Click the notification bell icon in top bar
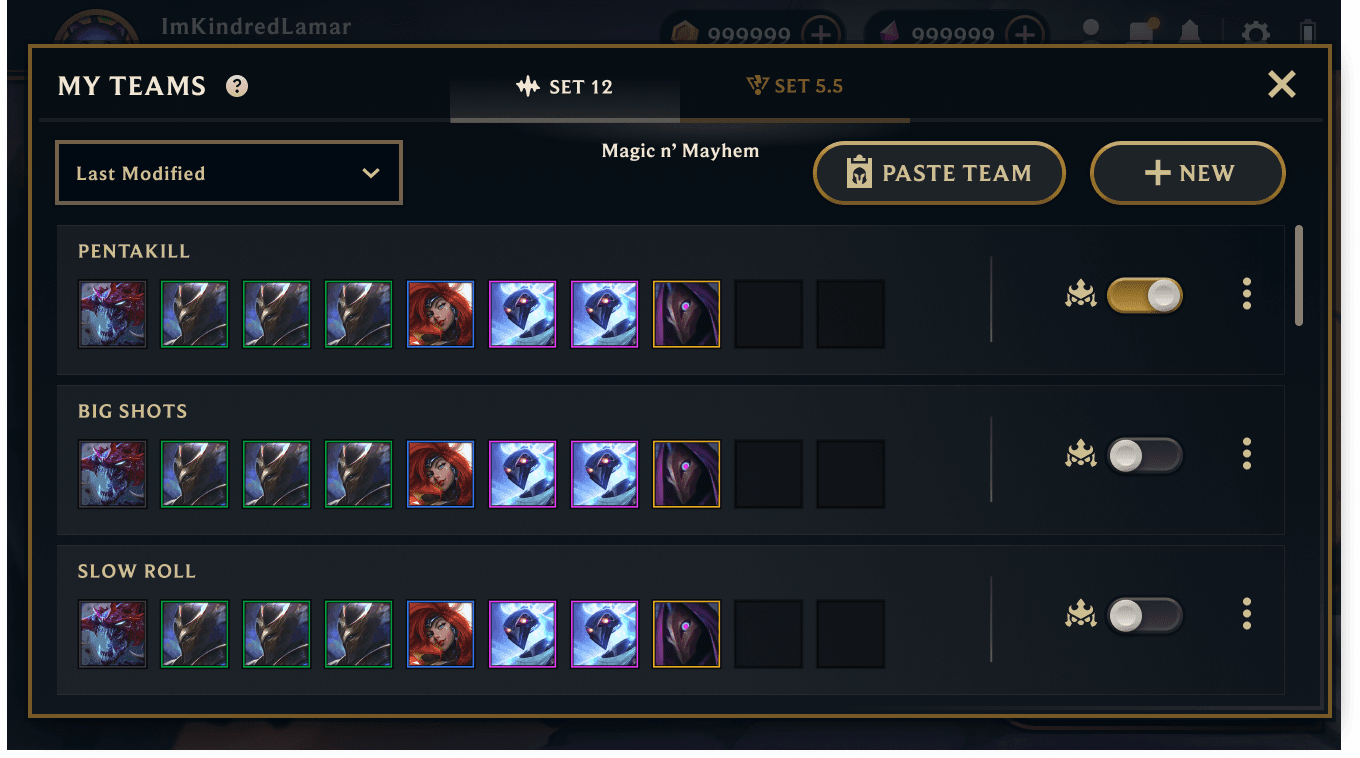 tap(1189, 33)
